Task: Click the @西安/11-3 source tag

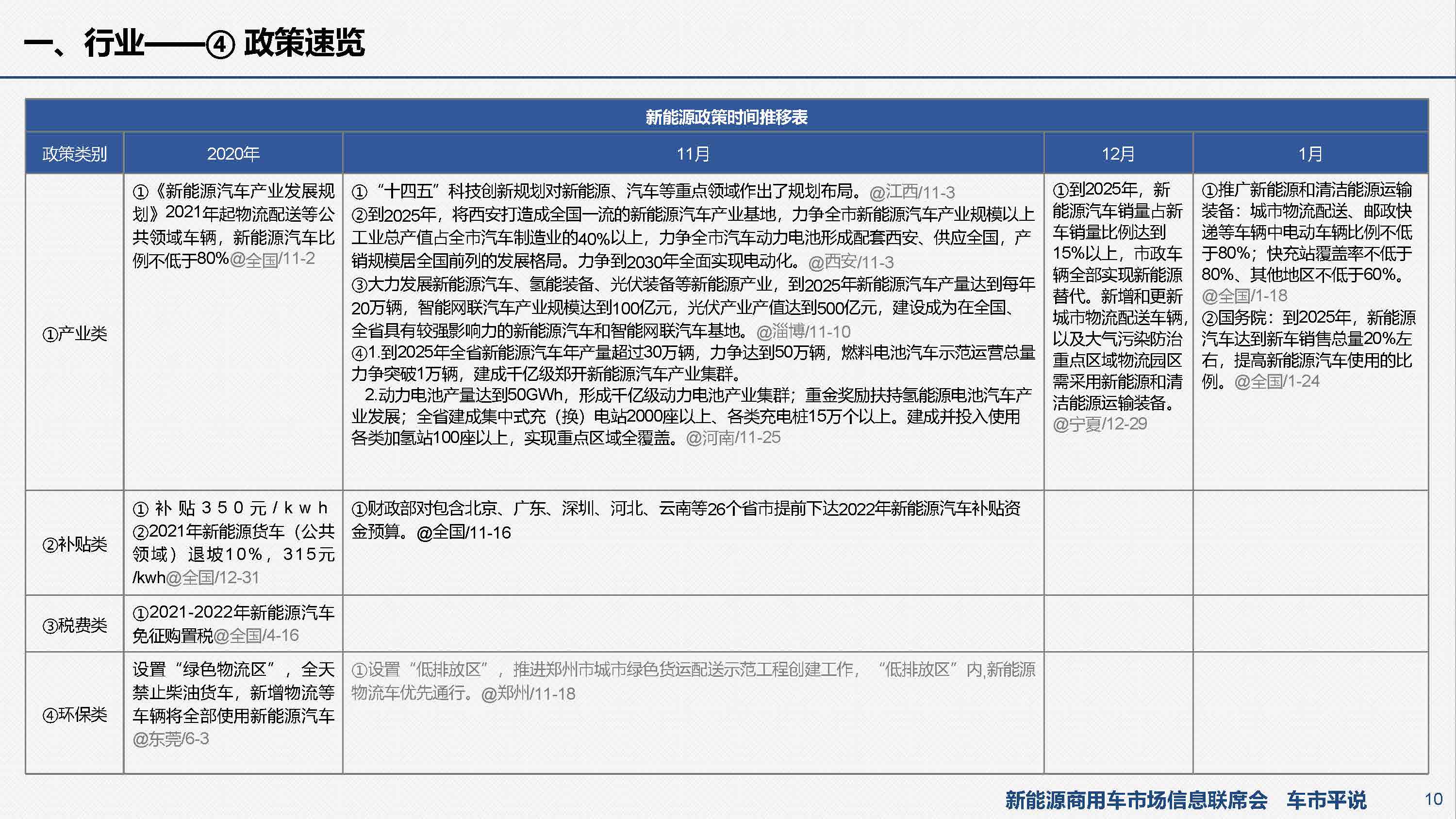Action: (x=851, y=262)
